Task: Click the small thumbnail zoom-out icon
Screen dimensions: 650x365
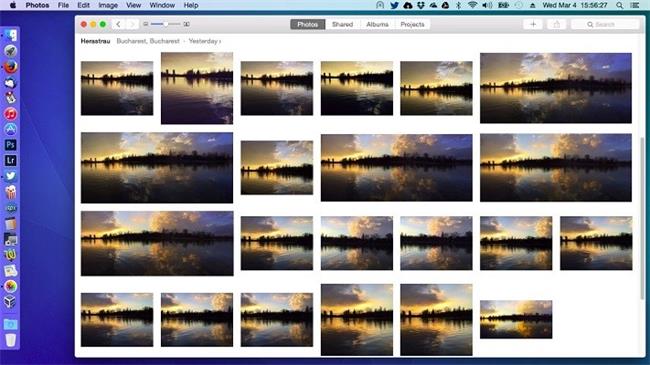Action: coord(146,24)
